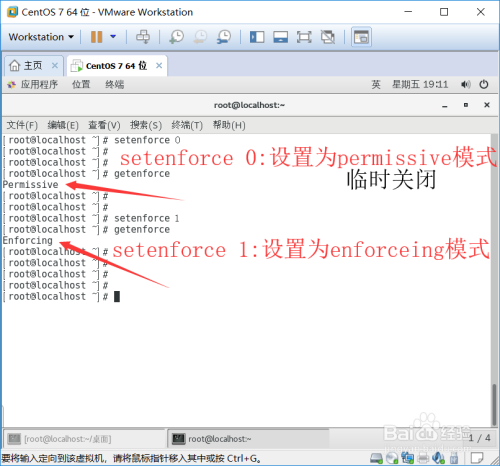
Task: Click the Permissive output line
Action: [30, 185]
